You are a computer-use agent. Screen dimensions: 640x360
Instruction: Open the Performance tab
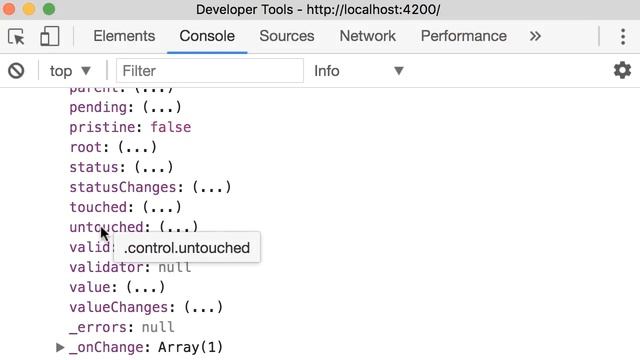pyautogui.click(x=464, y=36)
